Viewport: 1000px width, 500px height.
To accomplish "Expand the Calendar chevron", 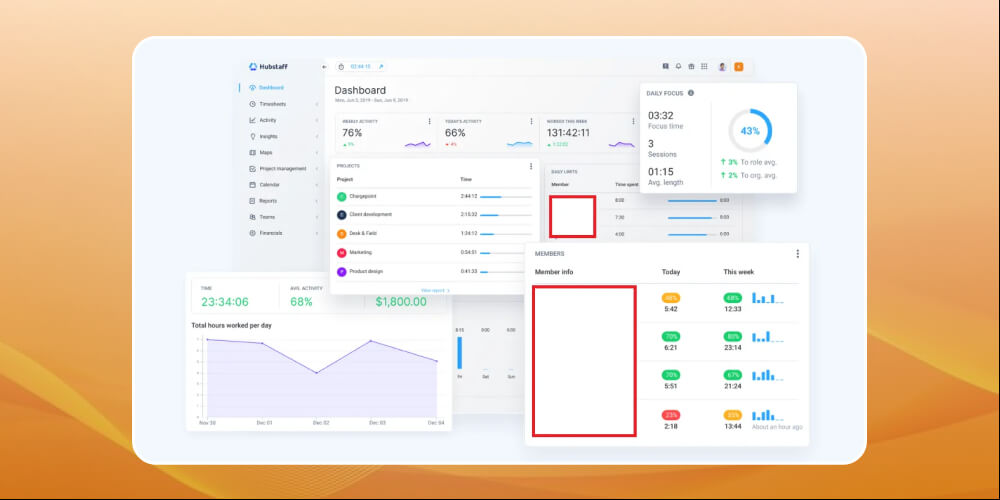I will (316, 184).
